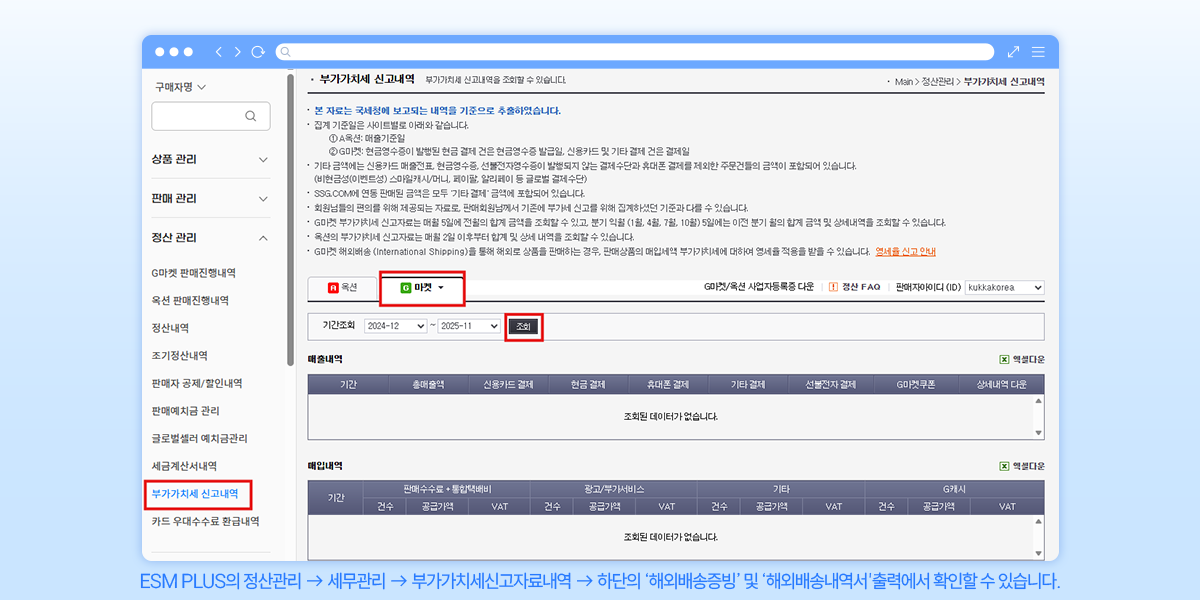Click the address bar

point(635,52)
